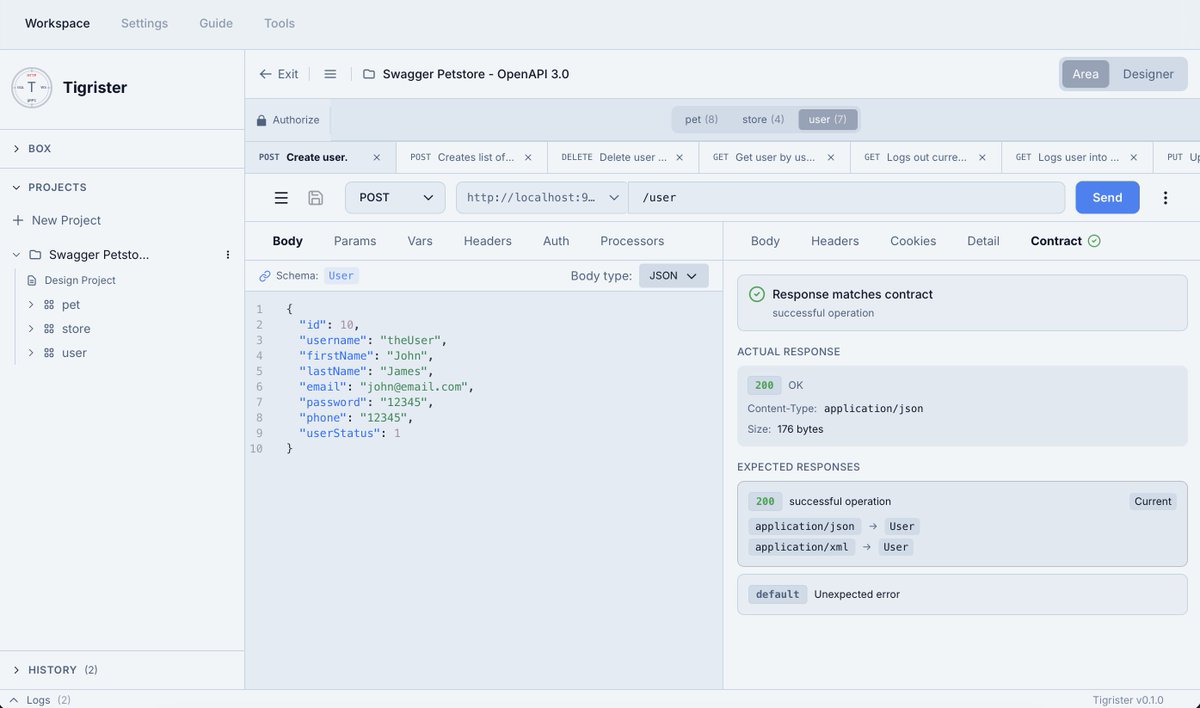Screen dimensions: 1200x708
Task: Click the store group grid icon
Action: point(48,329)
